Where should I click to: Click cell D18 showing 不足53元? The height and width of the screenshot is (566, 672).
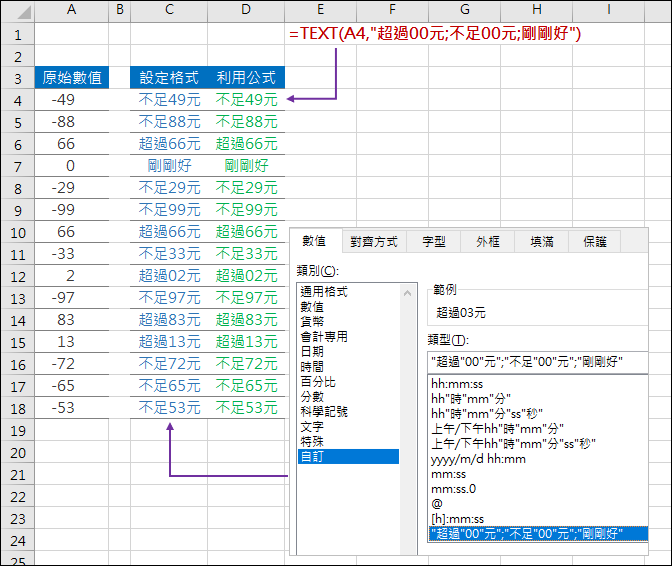pos(246,408)
